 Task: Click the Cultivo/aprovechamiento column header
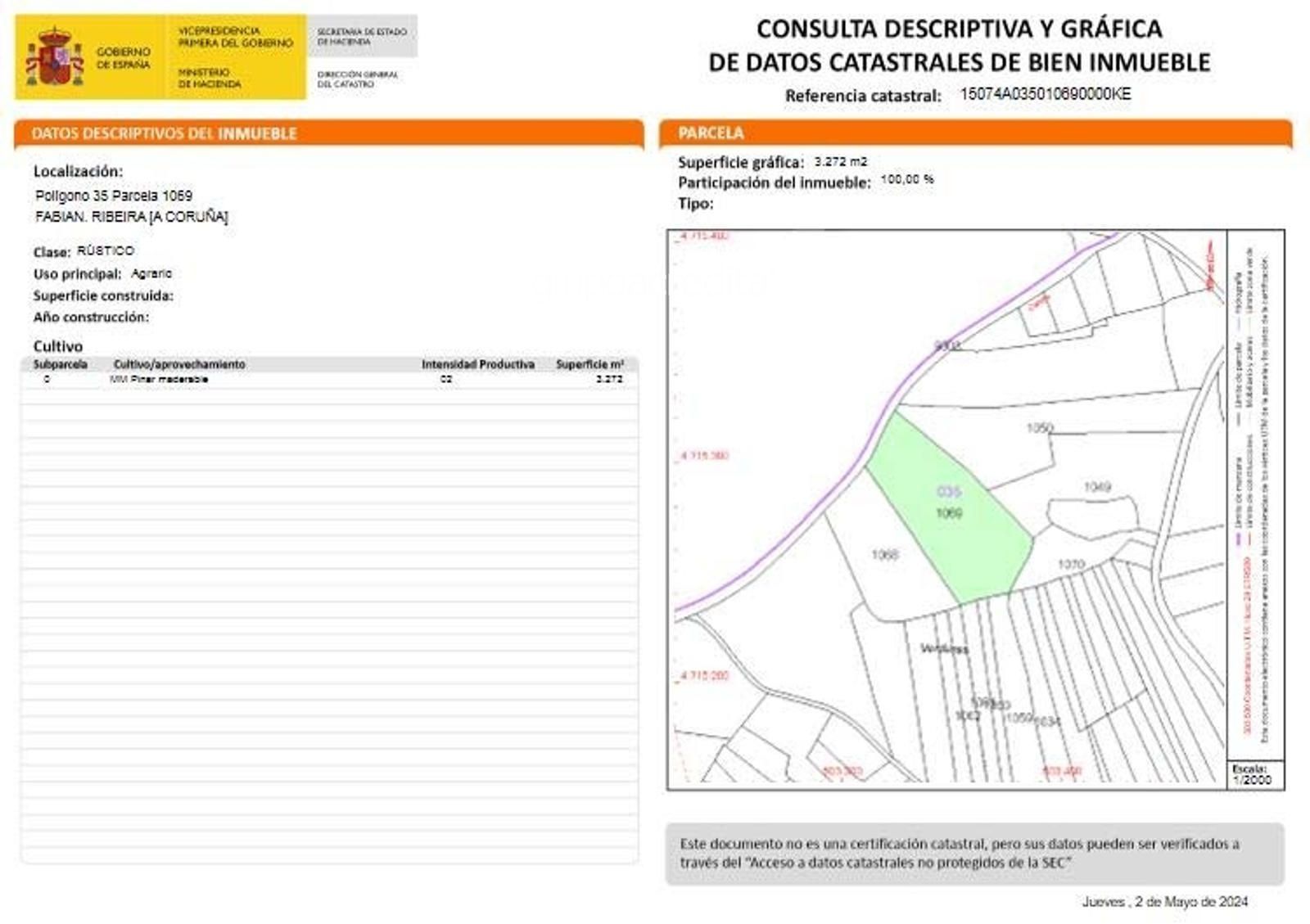(x=179, y=364)
